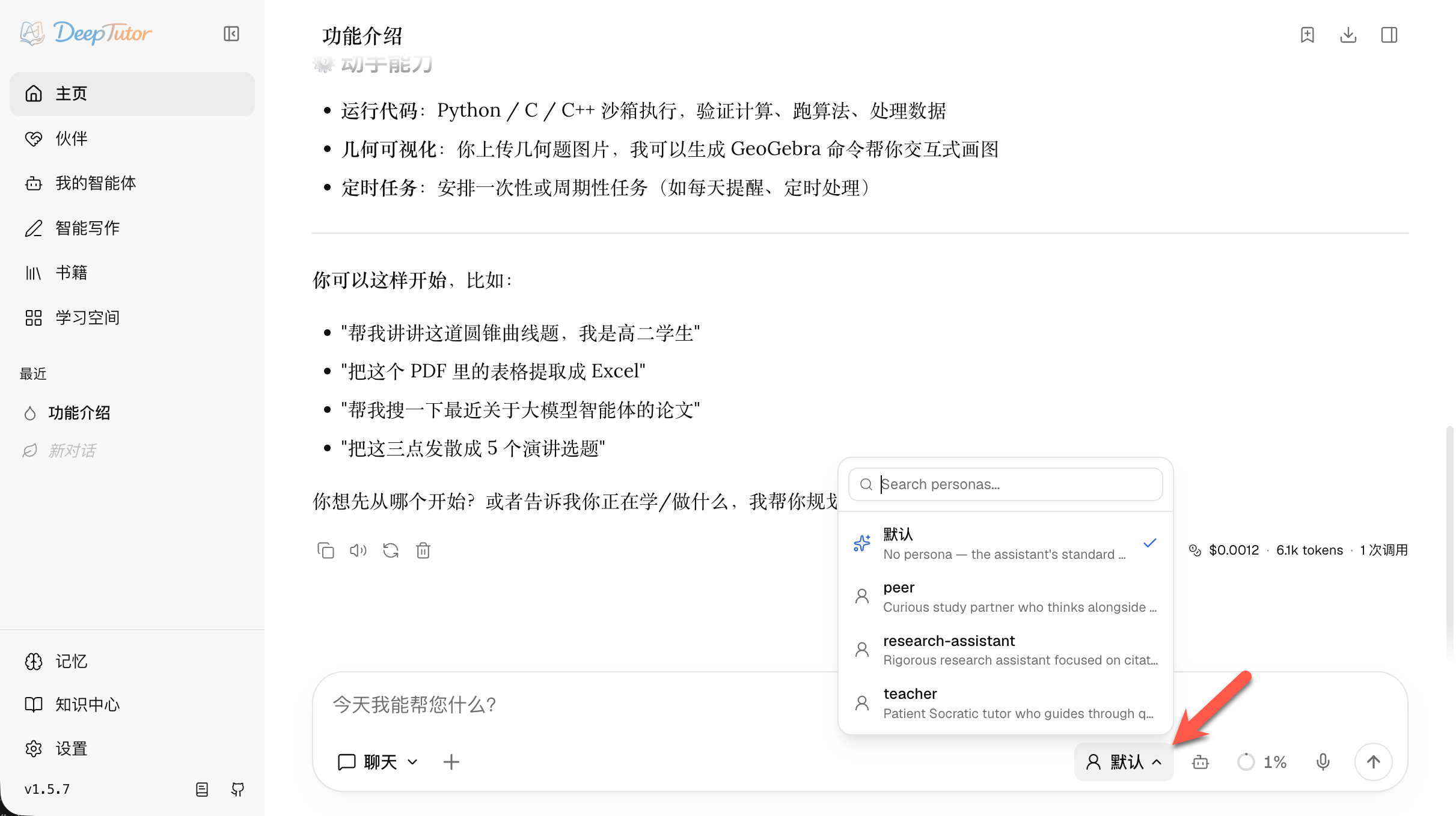The height and width of the screenshot is (816, 1456).
Task: Open 设置 settings
Action: click(132, 749)
